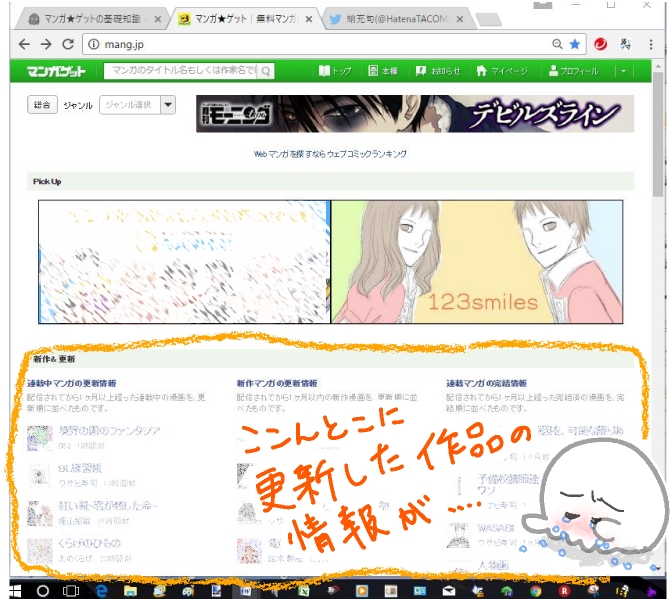Open a new browser tab
Viewport: 672px width, 599px height.
point(489,19)
